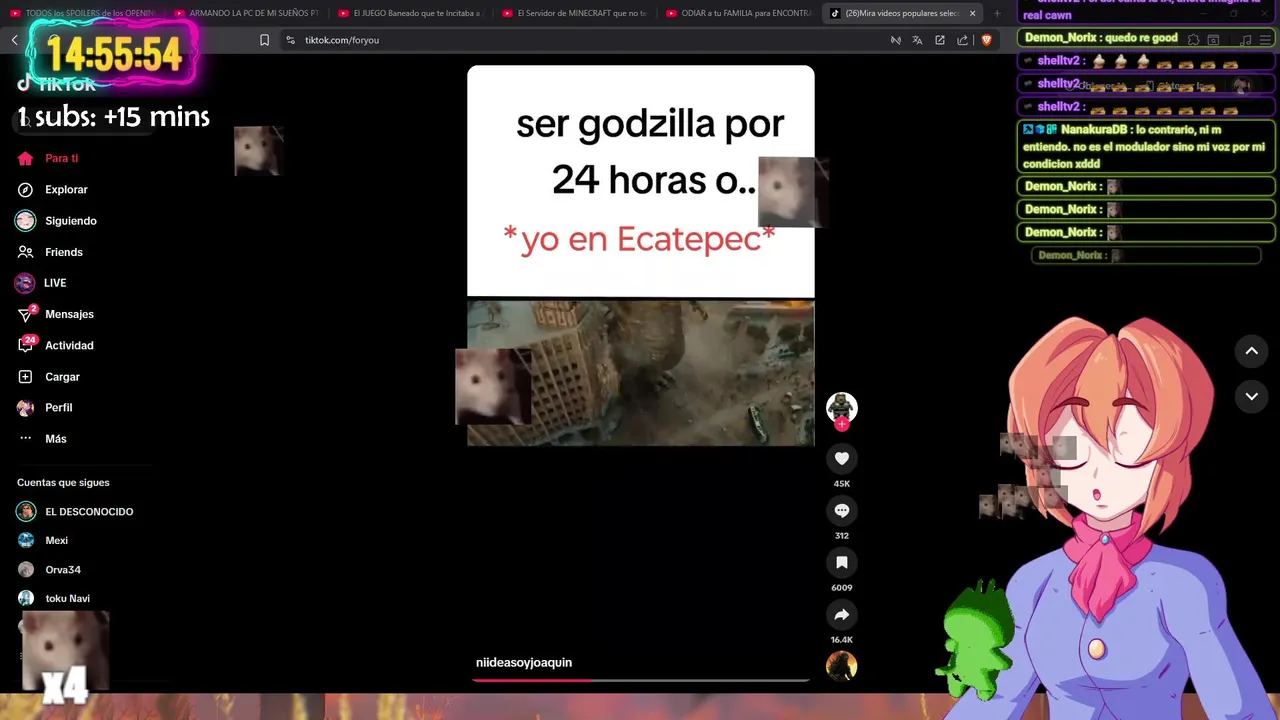Open the Perfil page

(x=45, y=408)
